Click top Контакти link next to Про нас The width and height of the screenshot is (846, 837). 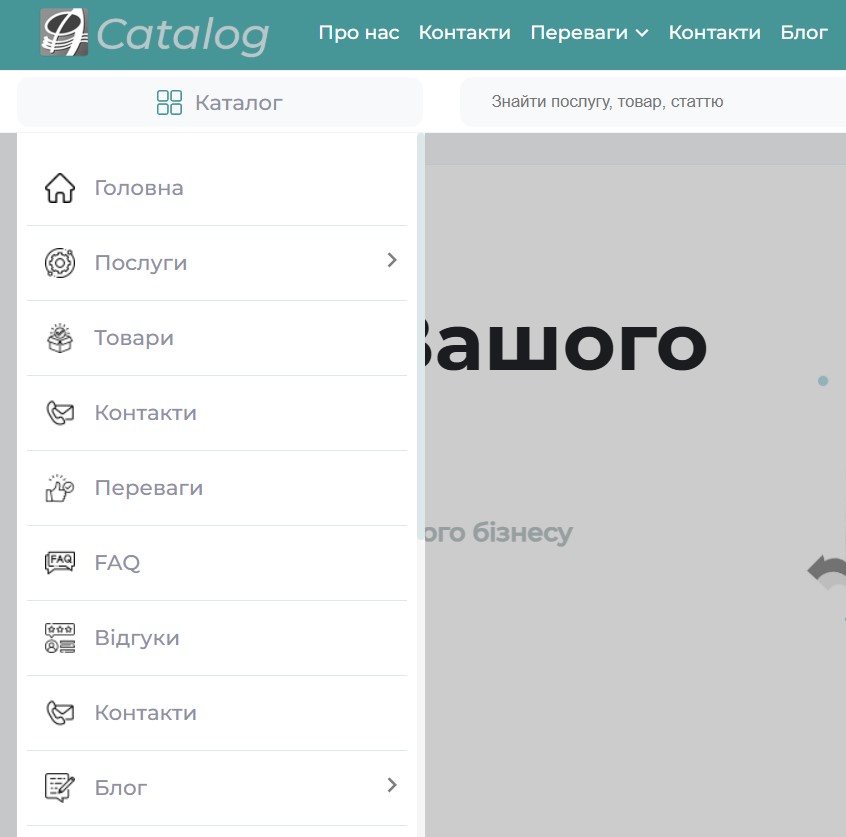coord(464,33)
